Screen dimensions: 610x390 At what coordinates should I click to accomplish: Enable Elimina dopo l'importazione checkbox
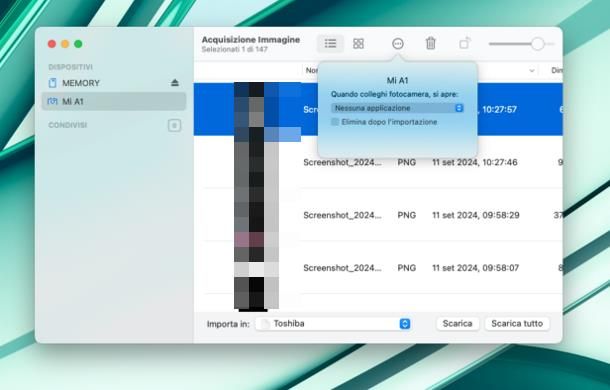[x=335, y=122]
